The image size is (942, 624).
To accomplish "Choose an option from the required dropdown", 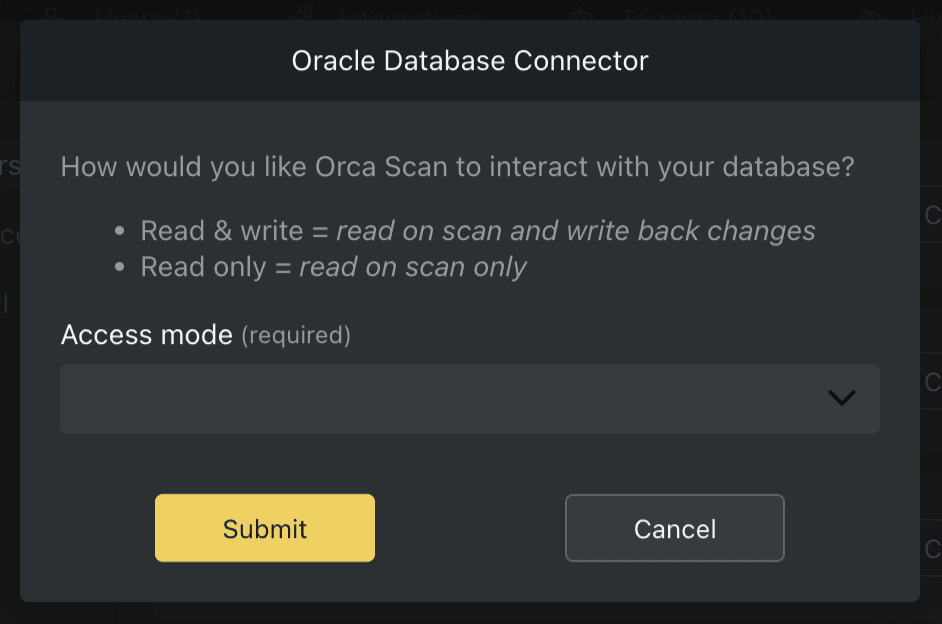I will tap(470, 398).
